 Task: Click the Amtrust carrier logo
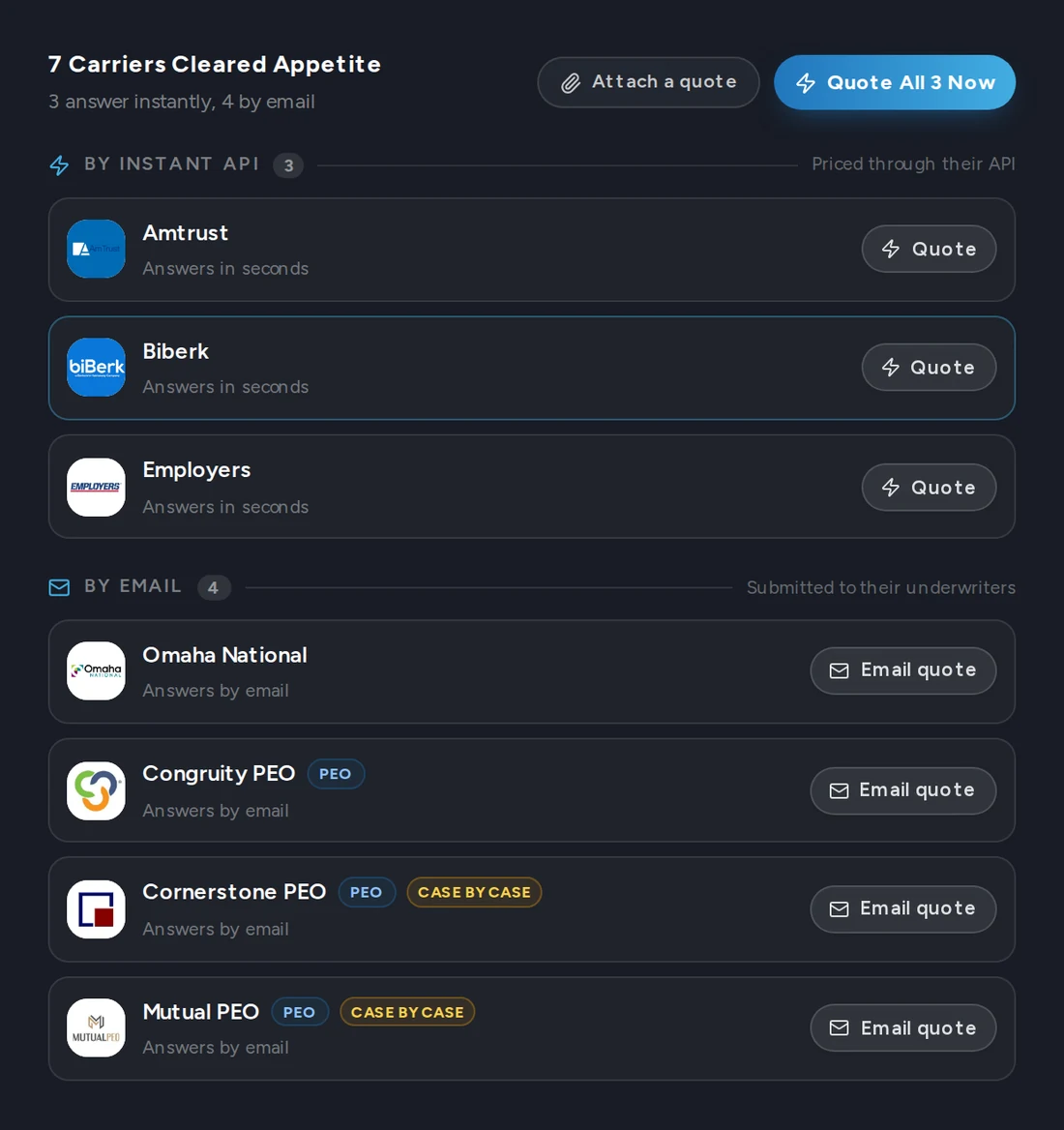pyautogui.click(x=96, y=249)
